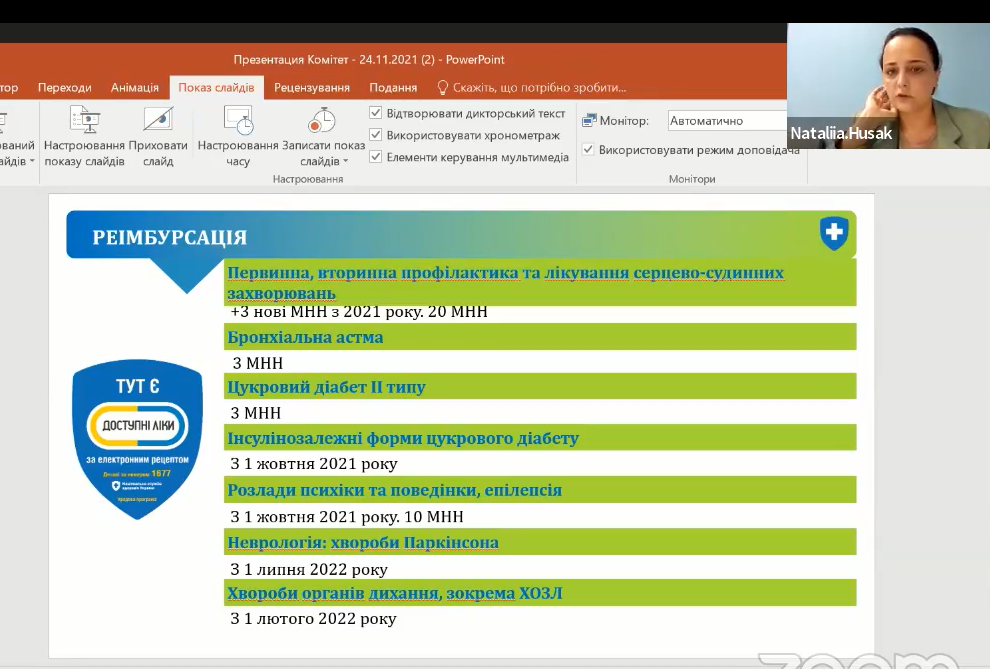Click the lightbulb Tell Me icon
Screen dimensions: 990x669
pyautogui.click(x=443, y=88)
